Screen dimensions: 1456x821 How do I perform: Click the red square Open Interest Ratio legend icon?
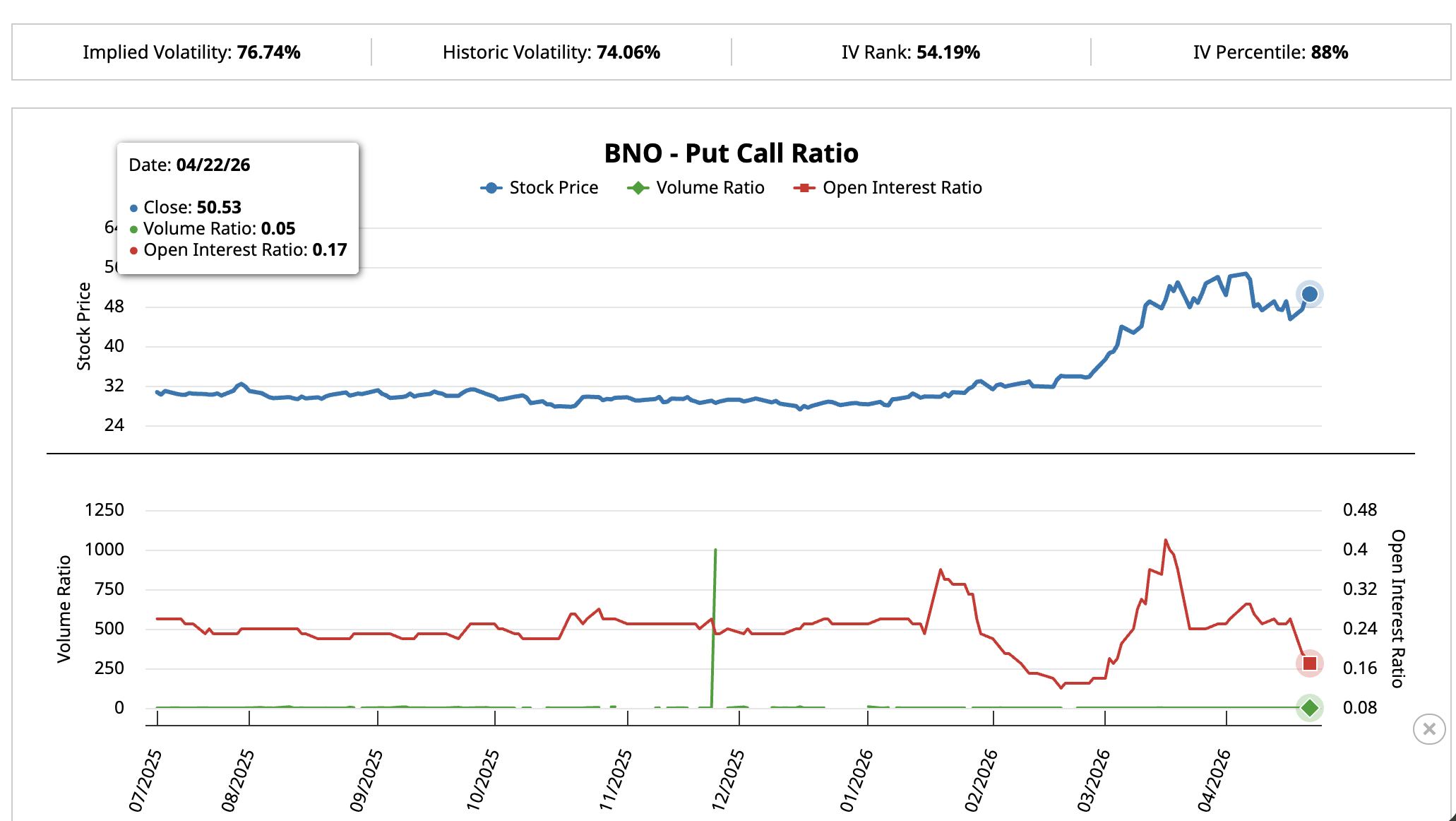point(805,187)
